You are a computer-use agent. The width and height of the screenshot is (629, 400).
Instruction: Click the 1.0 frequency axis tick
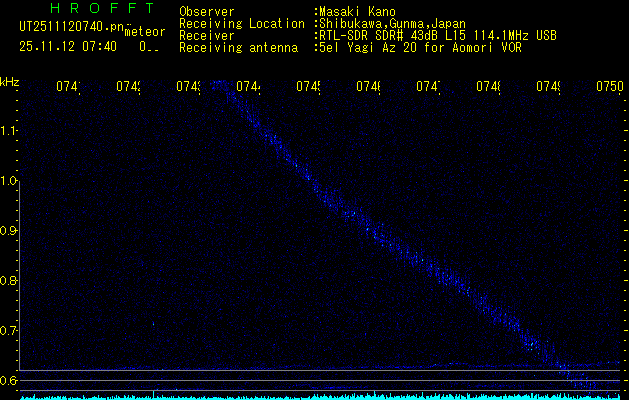click(x=10, y=181)
